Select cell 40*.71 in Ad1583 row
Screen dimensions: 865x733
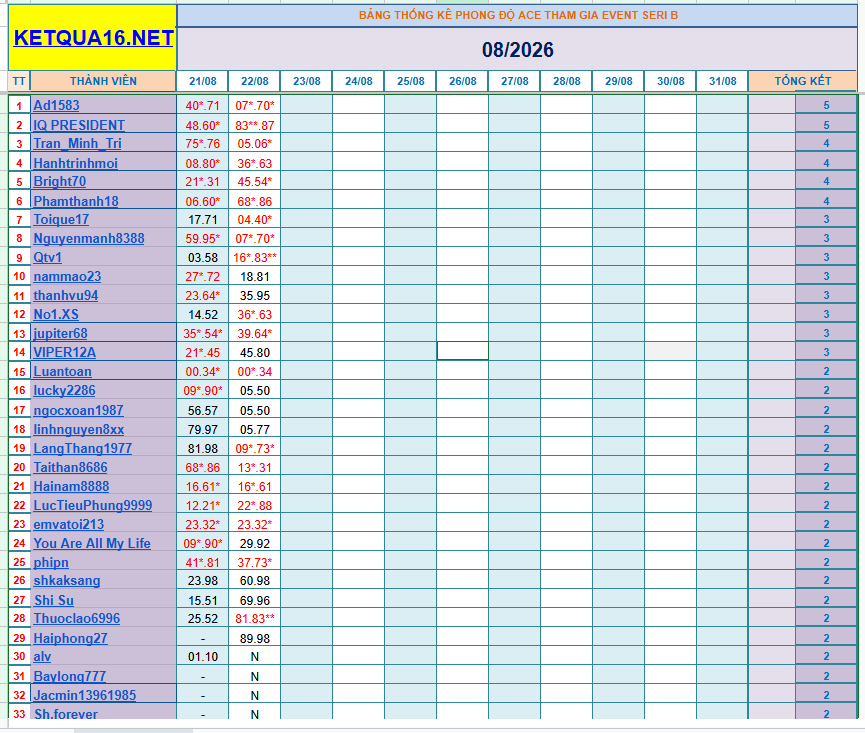tap(202, 105)
